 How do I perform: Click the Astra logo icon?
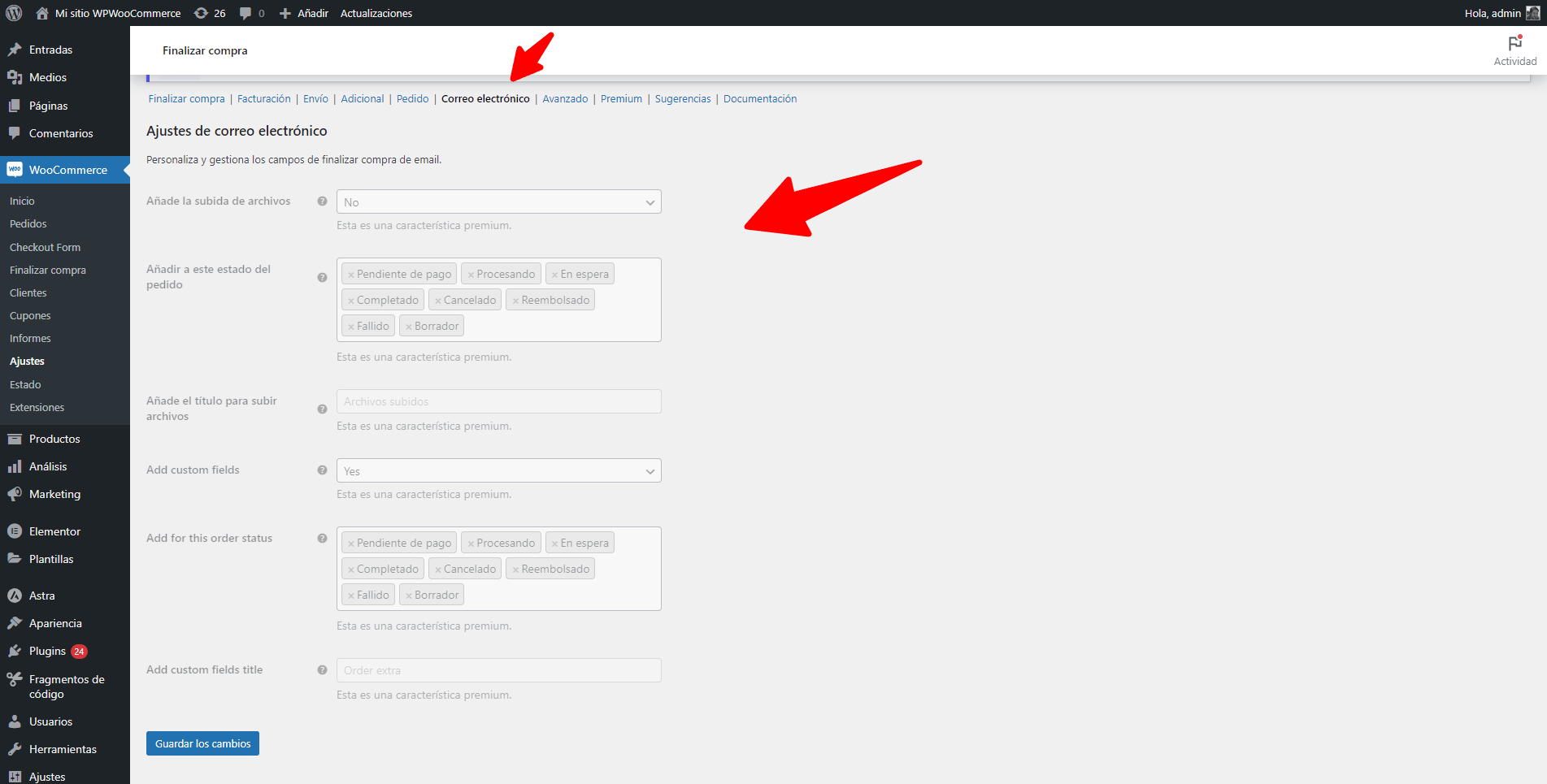15,596
